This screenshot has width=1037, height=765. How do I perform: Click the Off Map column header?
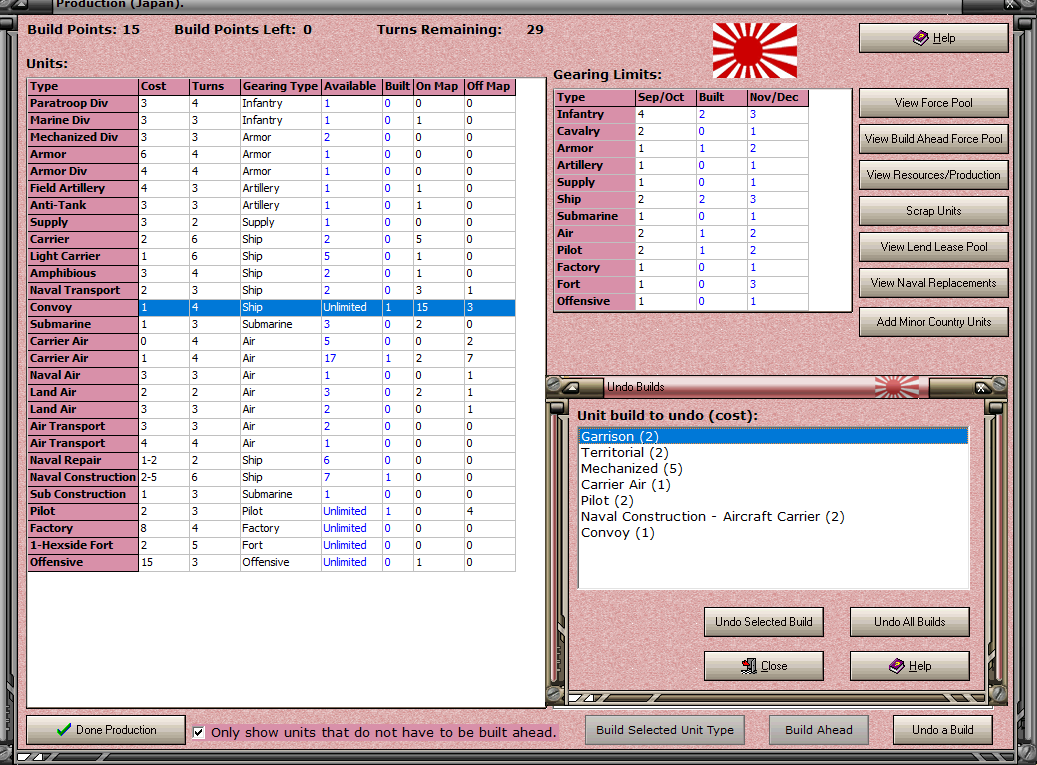(x=489, y=86)
